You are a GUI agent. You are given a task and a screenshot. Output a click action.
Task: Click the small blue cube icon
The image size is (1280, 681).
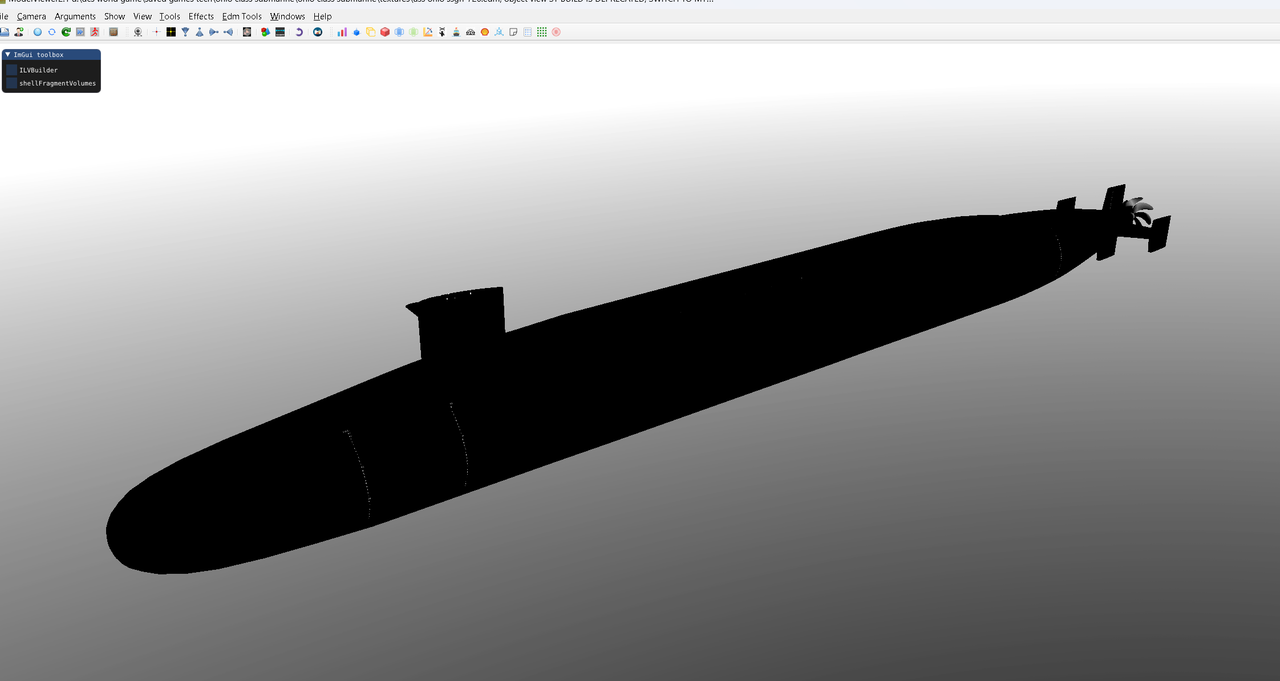point(356,33)
